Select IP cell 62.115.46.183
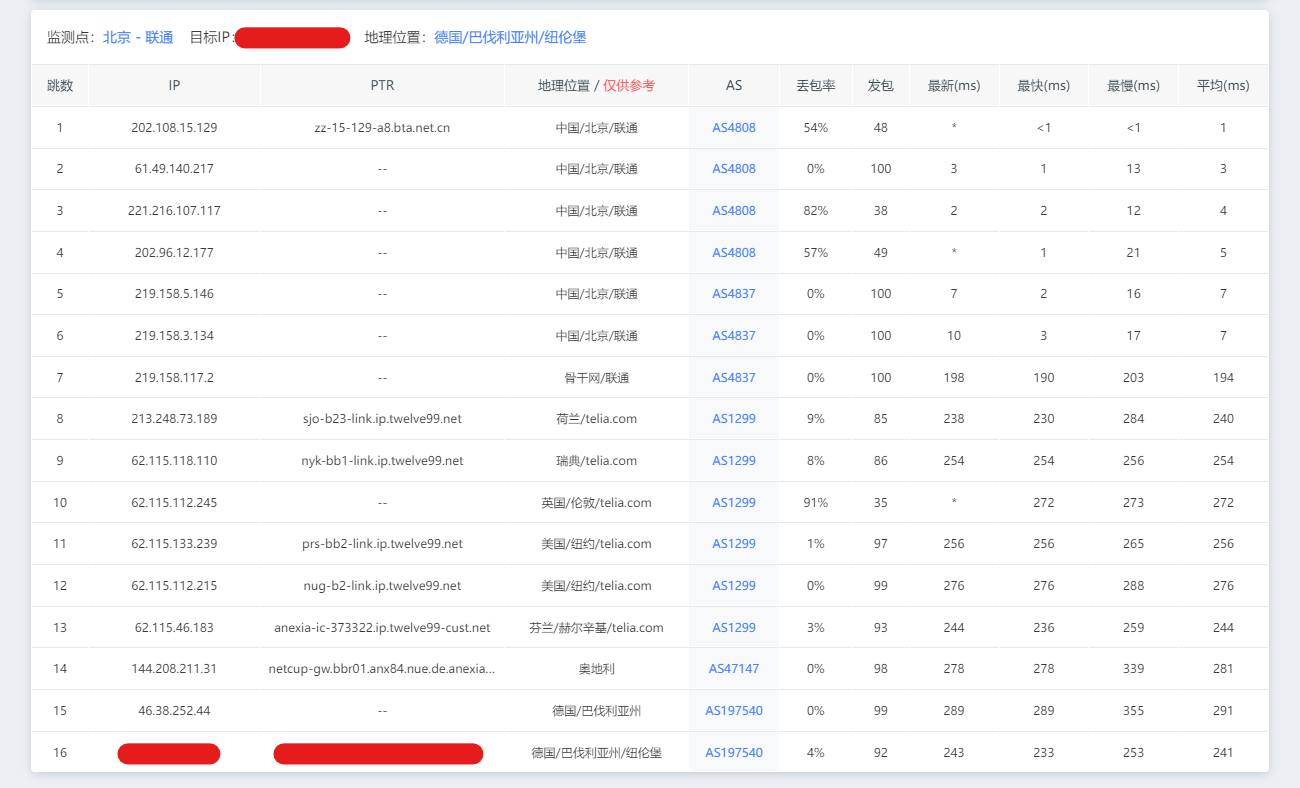The height and width of the screenshot is (788, 1300). [x=174, y=628]
